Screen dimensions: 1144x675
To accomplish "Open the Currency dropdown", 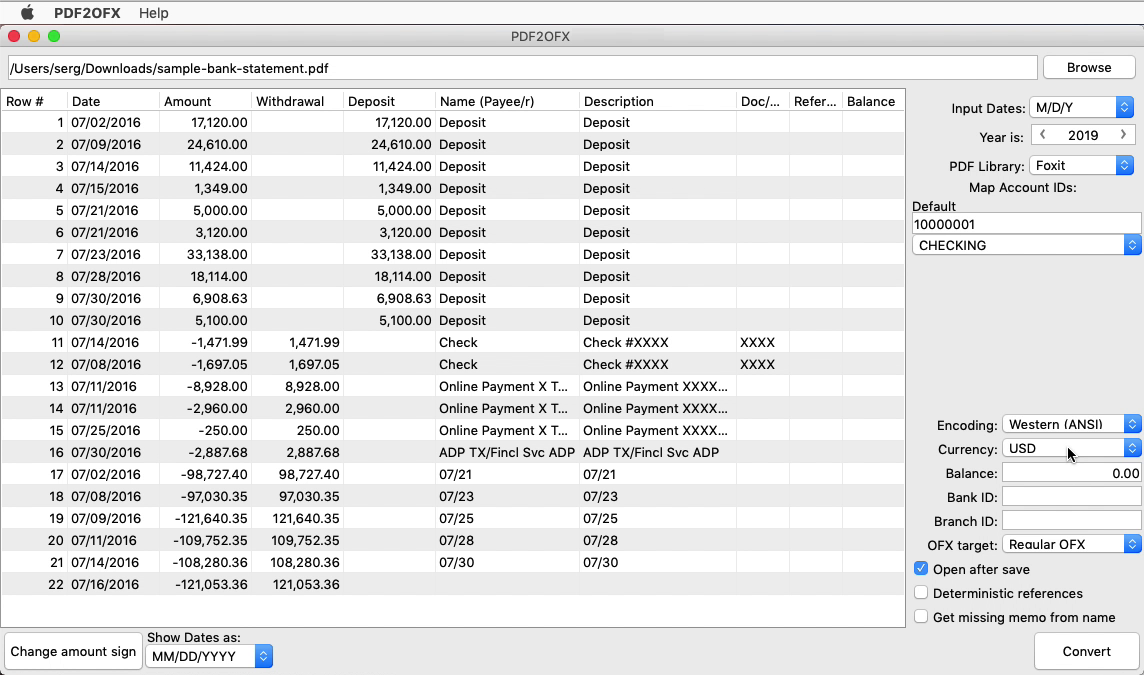I will click(x=1072, y=448).
